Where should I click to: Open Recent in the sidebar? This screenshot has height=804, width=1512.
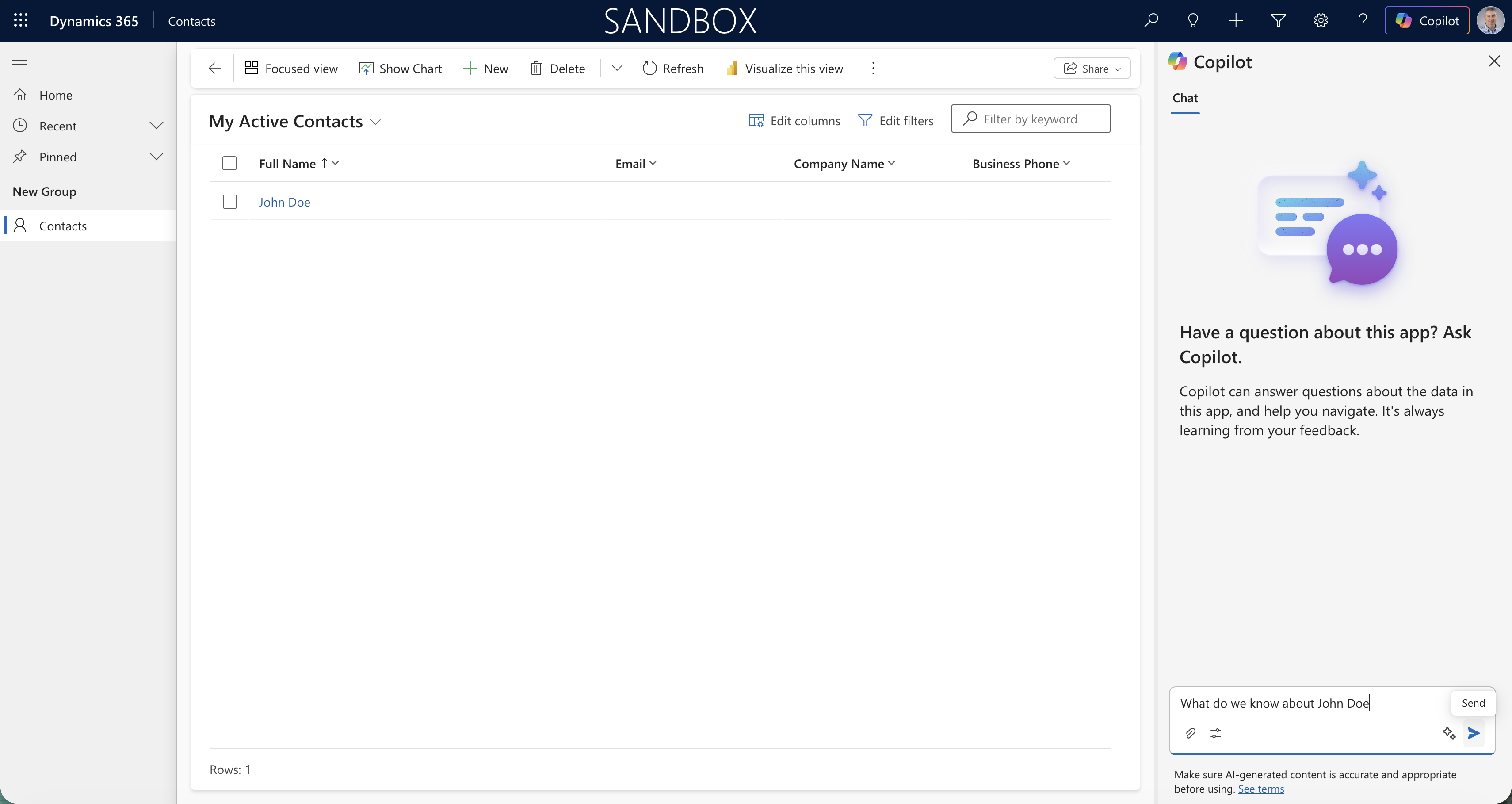57,126
